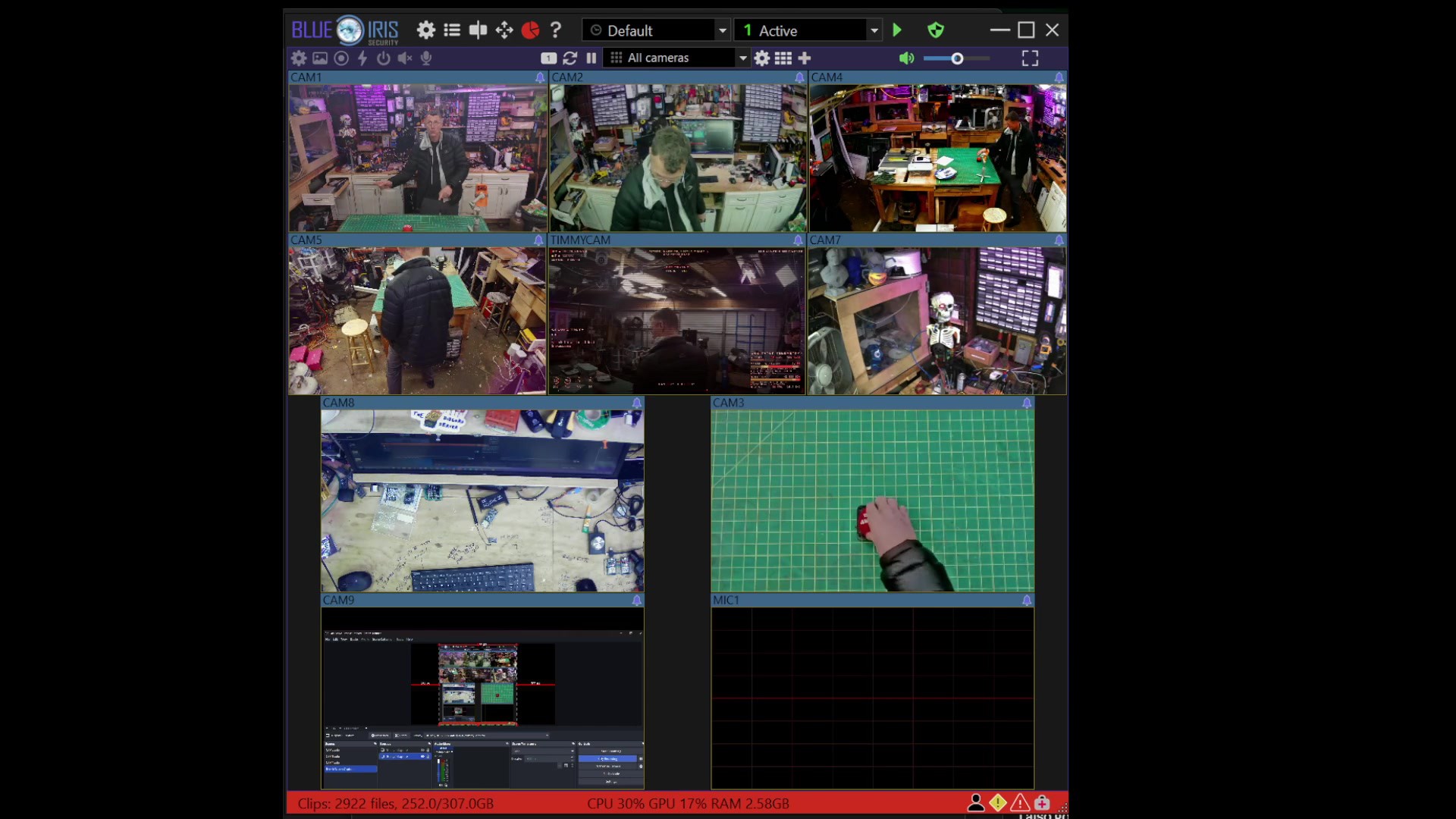Click the PTZ move arrows icon
Image resolution: width=1456 pixels, height=819 pixels.
[504, 30]
